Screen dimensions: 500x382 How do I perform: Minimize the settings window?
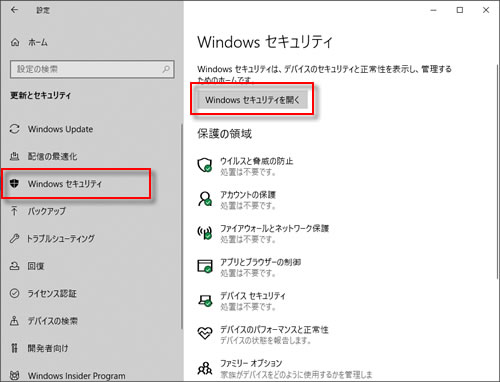[x=433, y=10]
